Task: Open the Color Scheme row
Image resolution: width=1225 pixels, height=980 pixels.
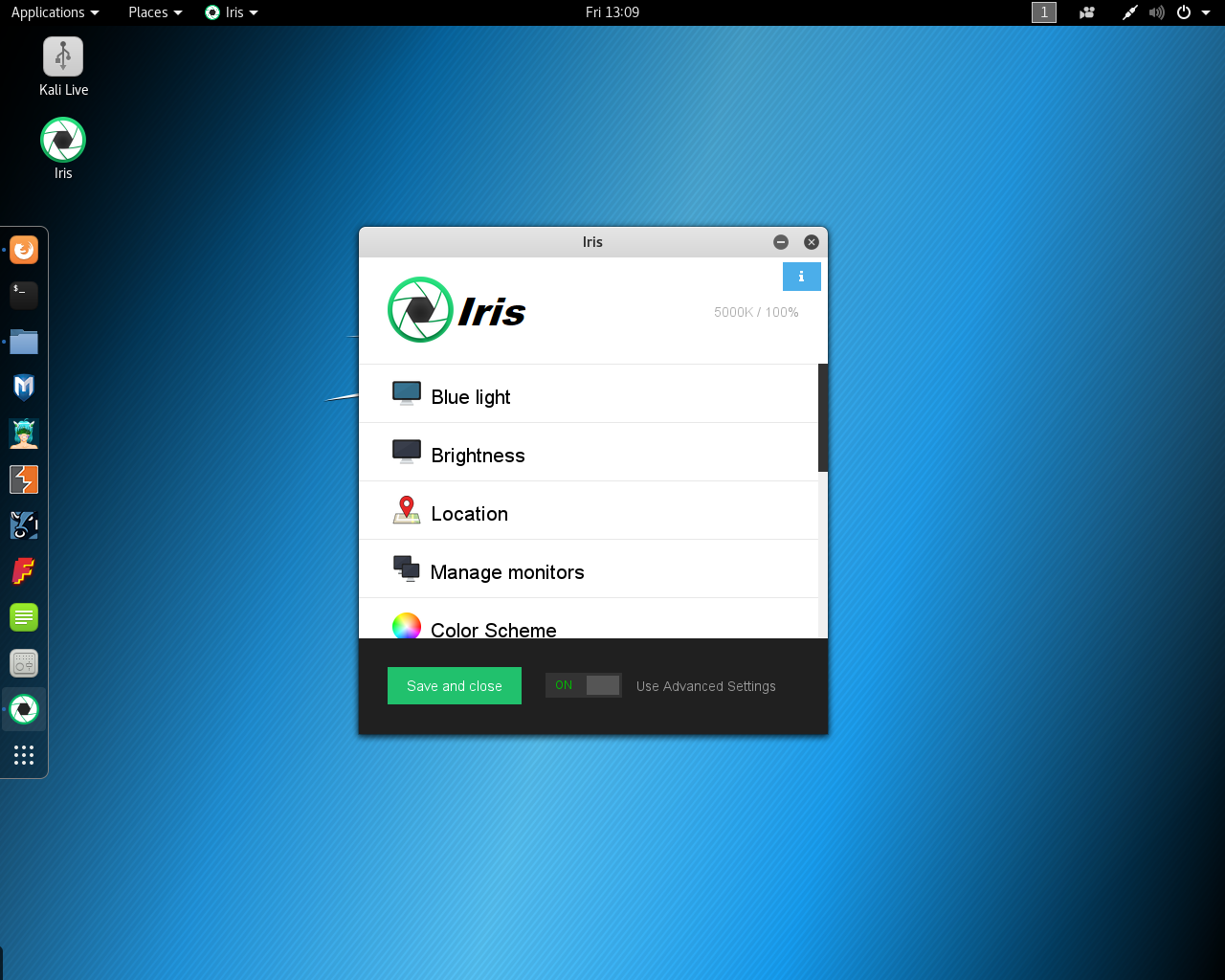Action: tap(589, 619)
